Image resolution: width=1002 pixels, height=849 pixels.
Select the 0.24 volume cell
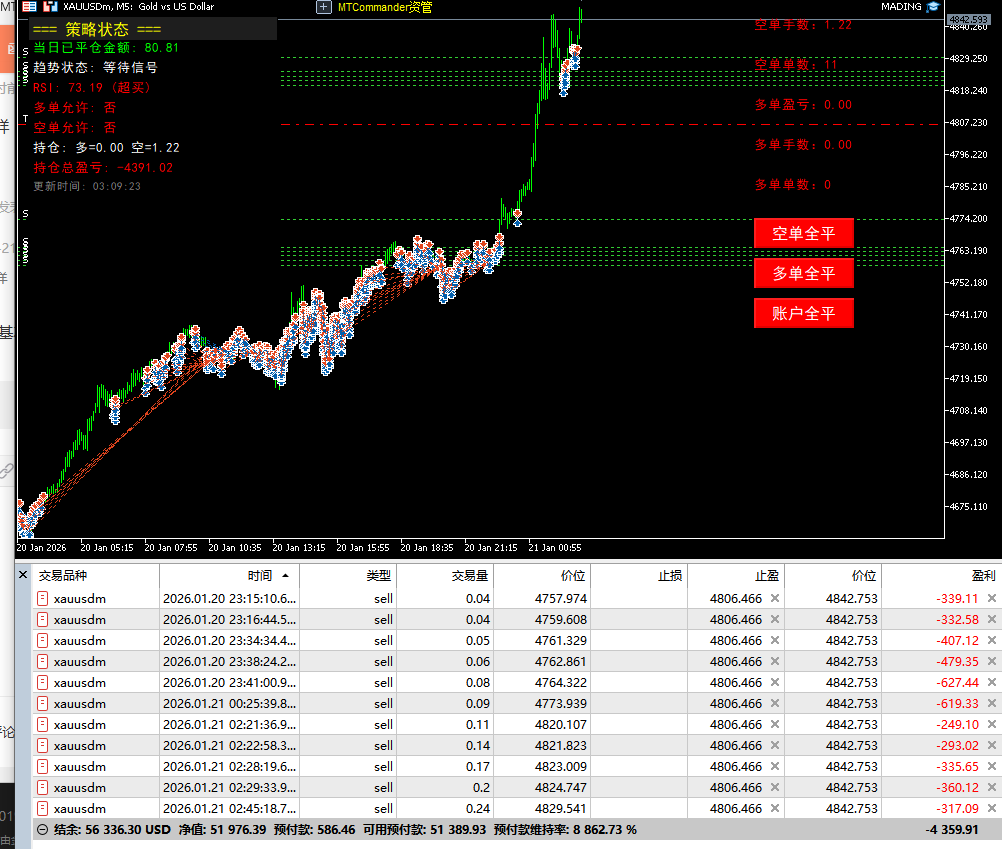[x=445, y=808]
